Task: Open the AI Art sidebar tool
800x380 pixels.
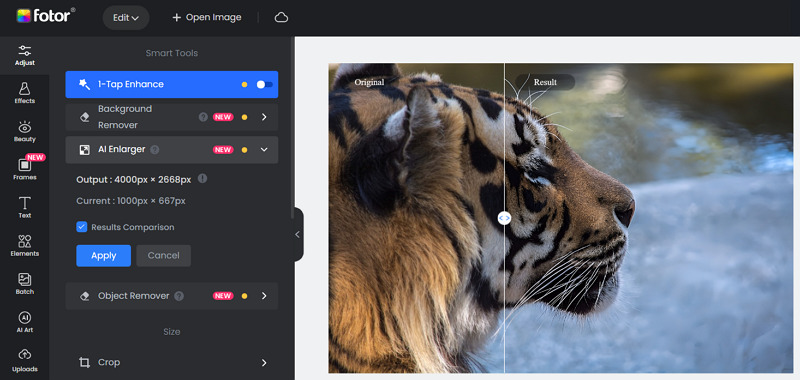Action: (24, 322)
